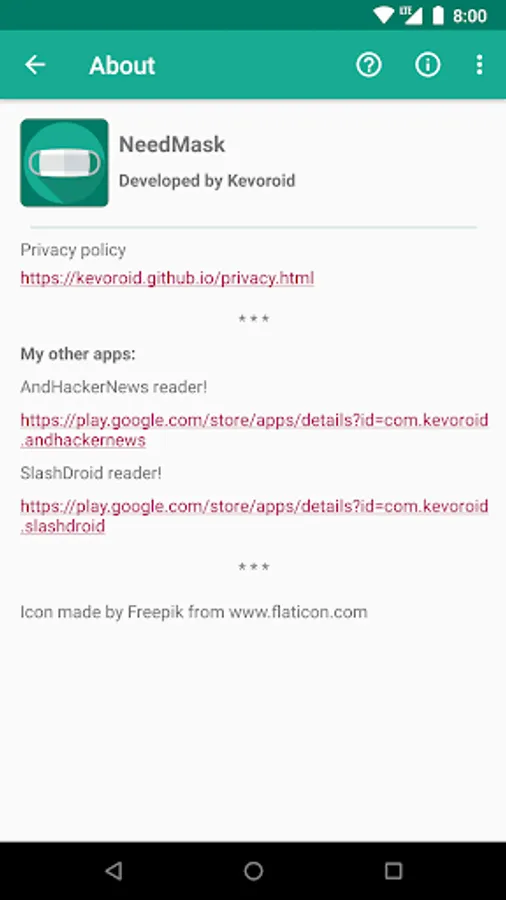
Task: Tap the back arrow in the toolbar
Action: (35, 65)
